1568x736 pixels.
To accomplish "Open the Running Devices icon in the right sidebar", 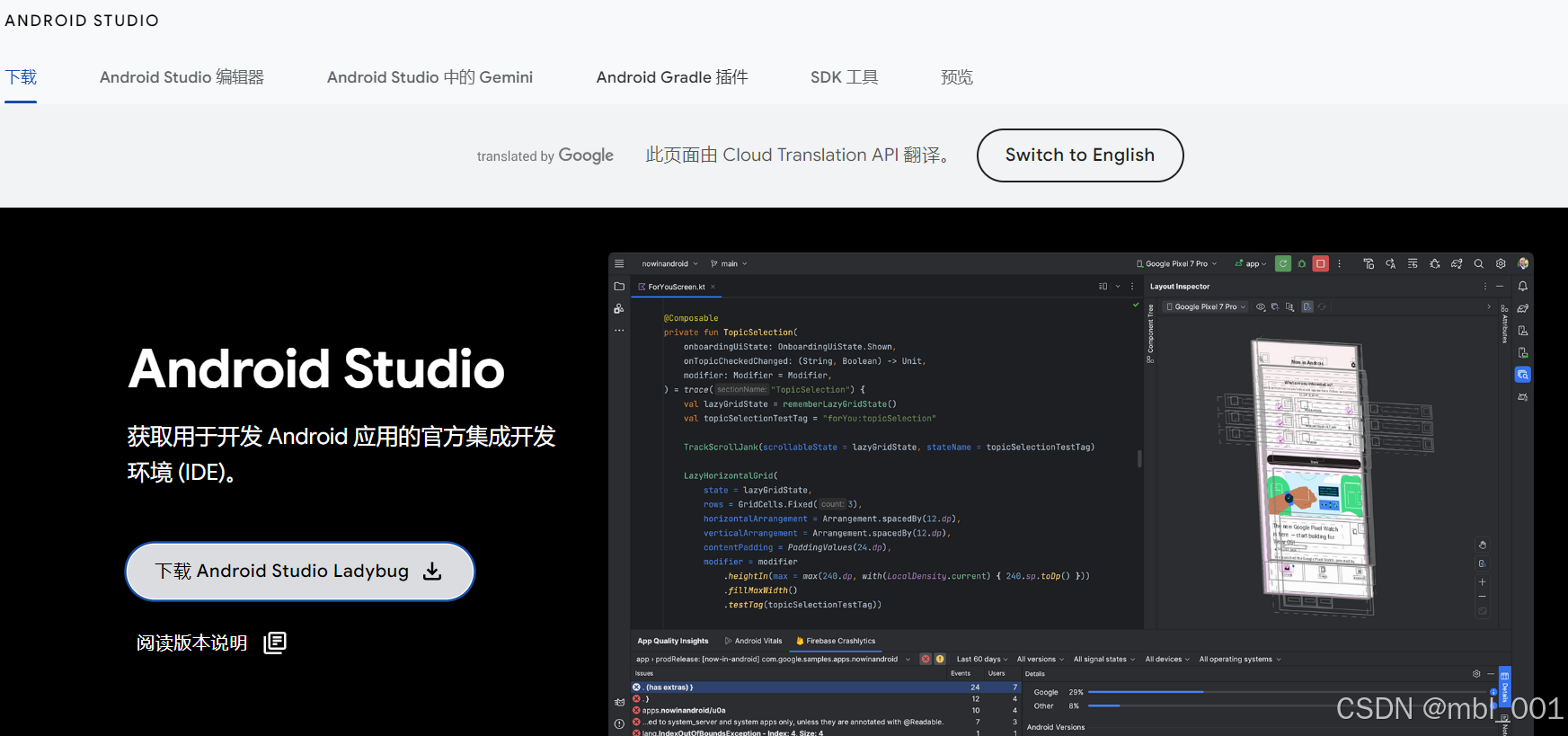I will point(1523,352).
